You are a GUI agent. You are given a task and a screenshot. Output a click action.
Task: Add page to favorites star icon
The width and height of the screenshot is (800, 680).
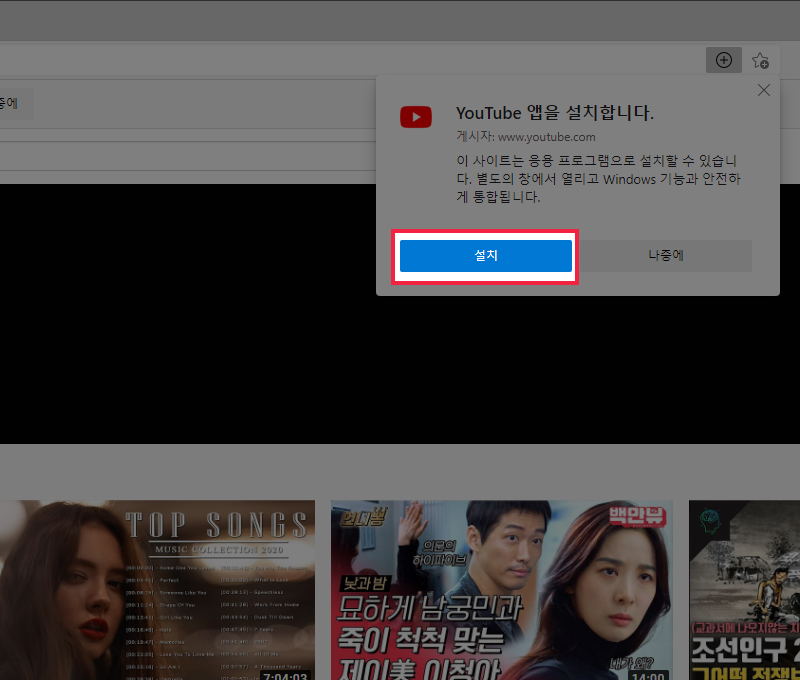point(760,61)
